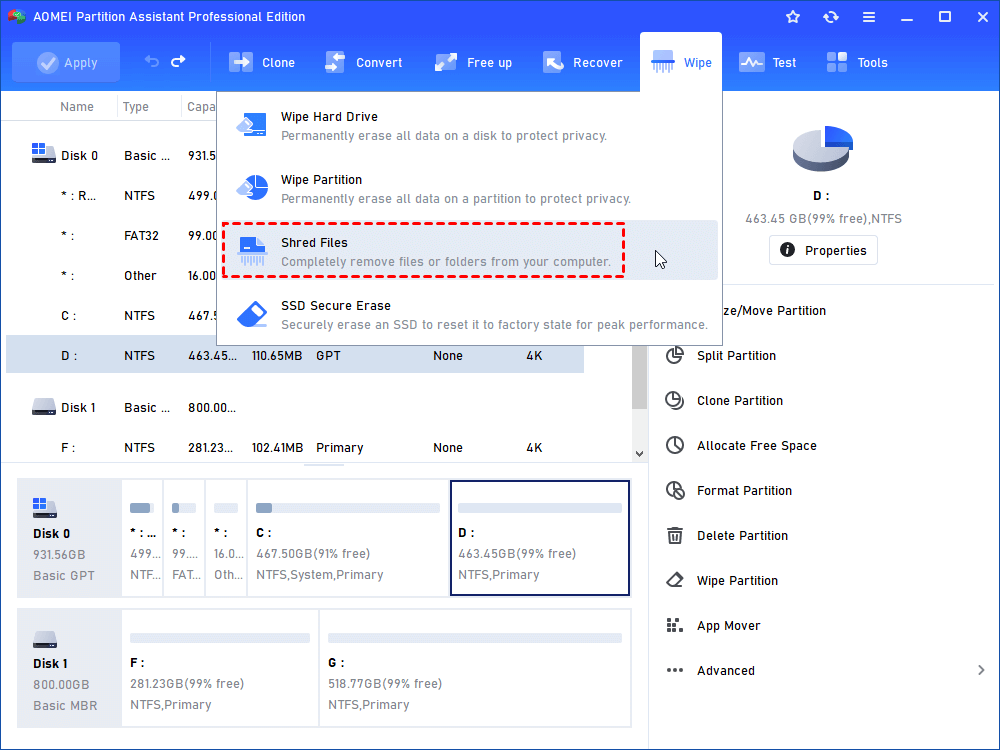Open the hamburger menu in title bar
This screenshot has height=750, width=1000.
(869, 17)
